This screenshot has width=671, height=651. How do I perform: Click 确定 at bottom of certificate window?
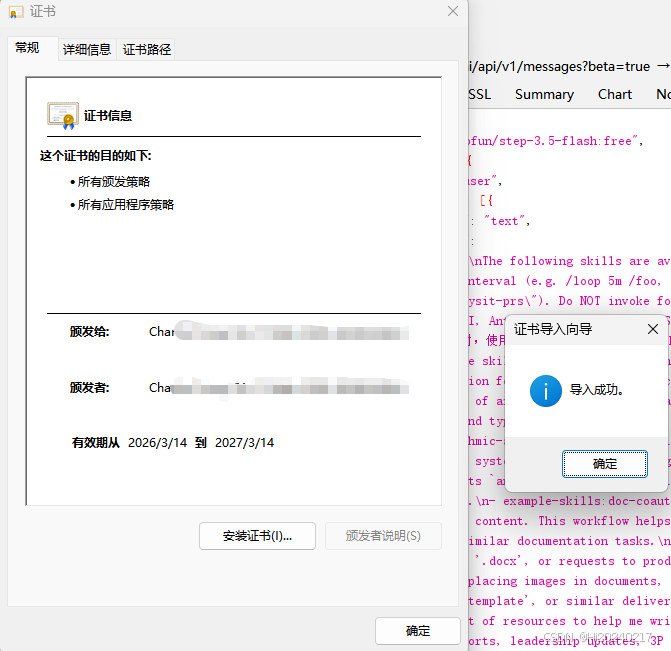click(x=418, y=631)
